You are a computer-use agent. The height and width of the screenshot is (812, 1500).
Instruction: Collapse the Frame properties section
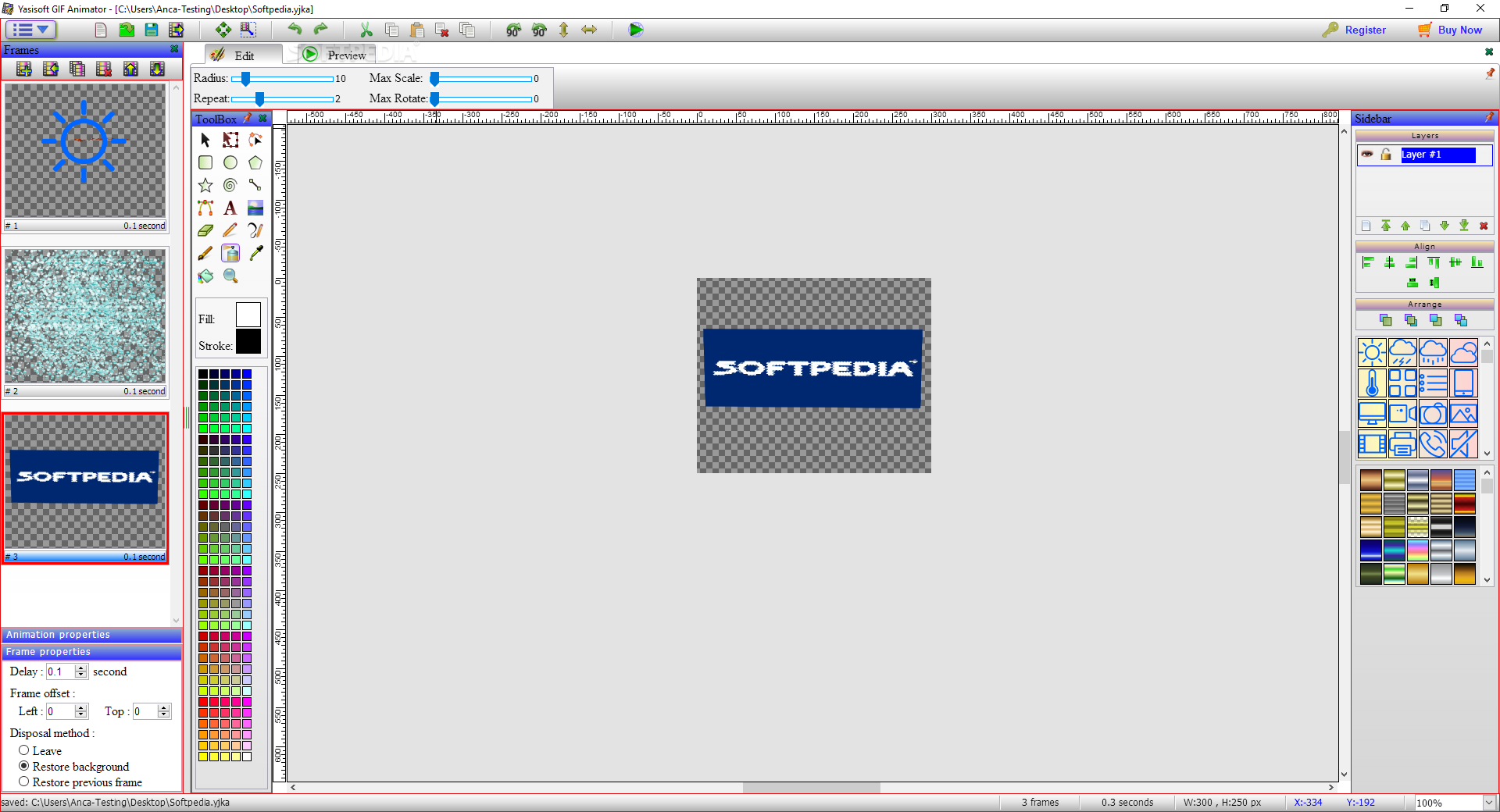(91, 652)
